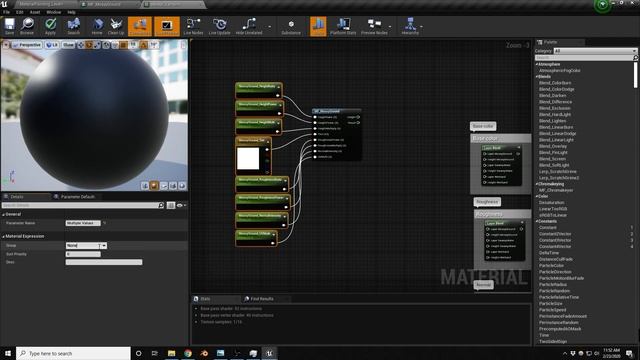The height and width of the screenshot is (360, 640).
Task: Open the File menu
Action: (x=7, y=12)
